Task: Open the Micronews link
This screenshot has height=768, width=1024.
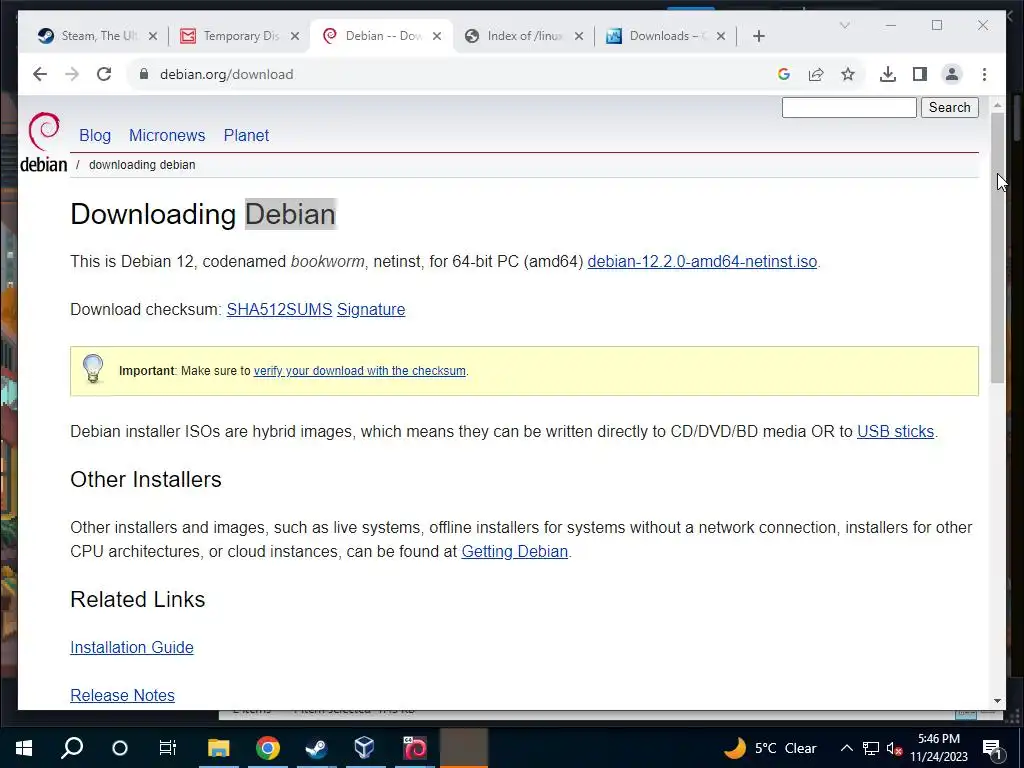Action: 167,135
